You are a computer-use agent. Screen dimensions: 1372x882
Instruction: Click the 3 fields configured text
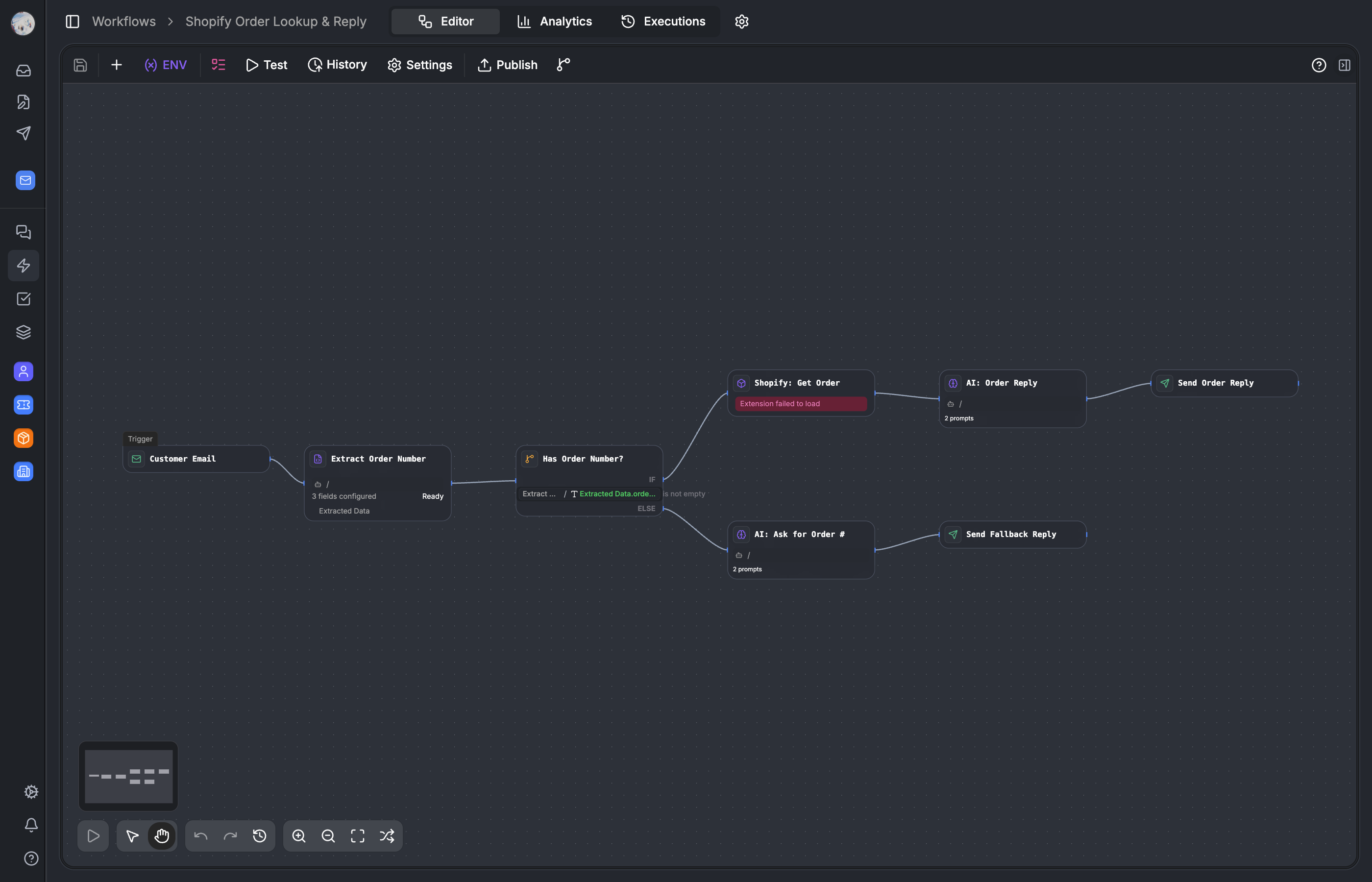[344, 496]
